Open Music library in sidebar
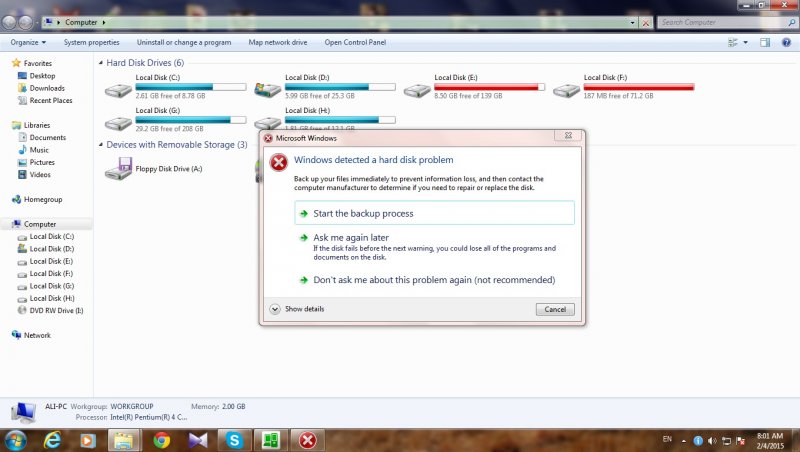The image size is (800, 452). click(x=34, y=150)
